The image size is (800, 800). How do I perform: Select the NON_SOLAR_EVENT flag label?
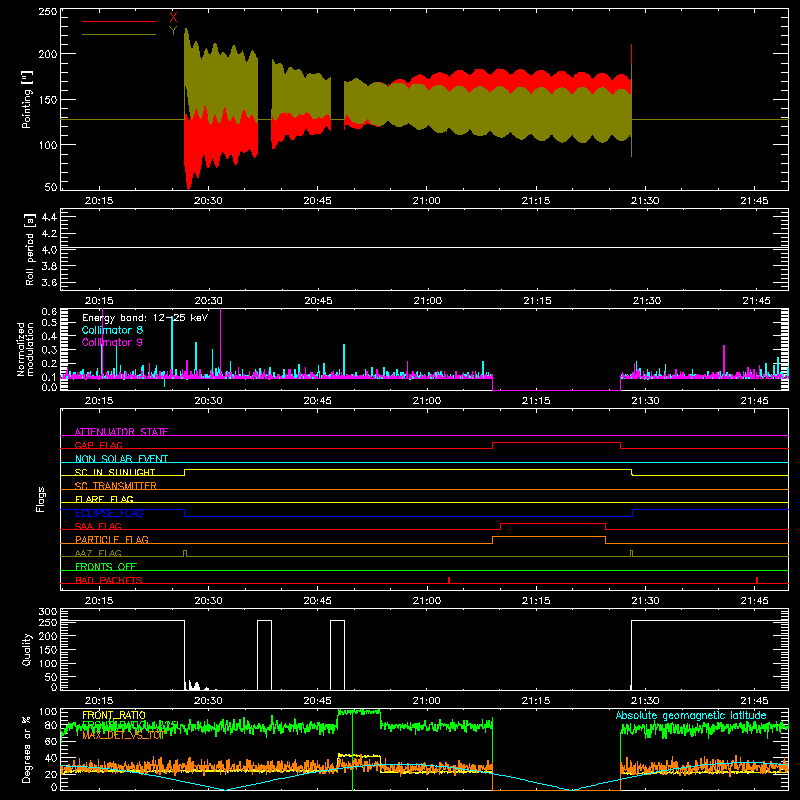tap(121, 459)
